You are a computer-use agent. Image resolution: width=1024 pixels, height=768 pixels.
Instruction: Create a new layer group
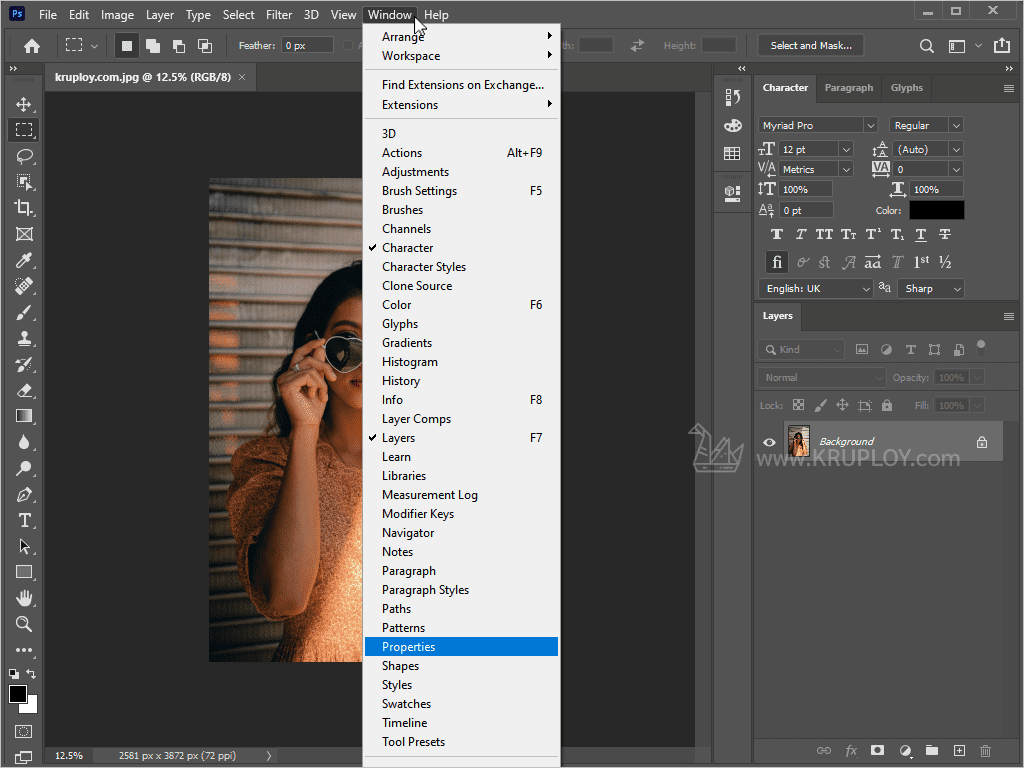pyautogui.click(x=932, y=750)
